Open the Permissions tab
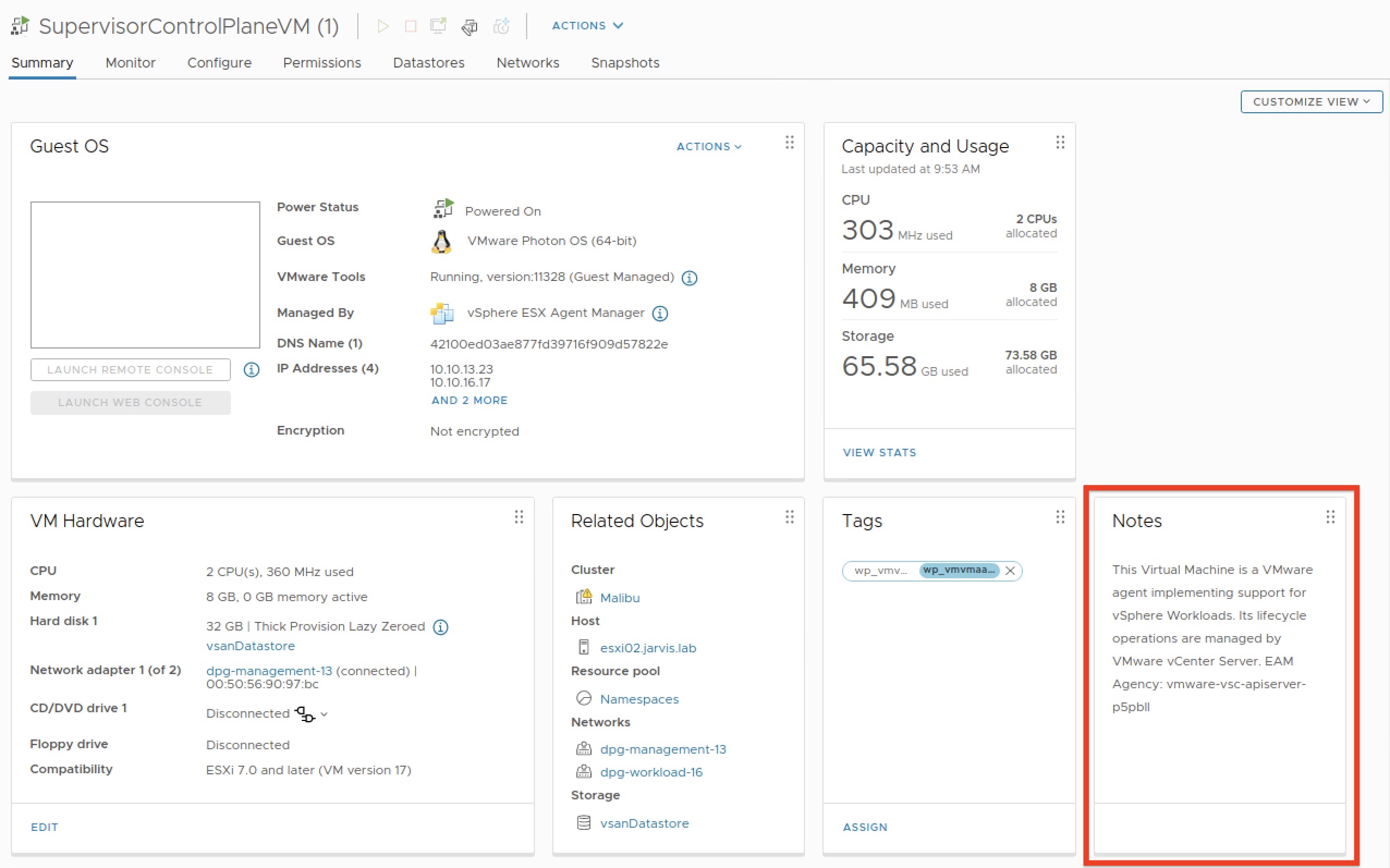This screenshot has width=1390, height=868. pos(322,63)
